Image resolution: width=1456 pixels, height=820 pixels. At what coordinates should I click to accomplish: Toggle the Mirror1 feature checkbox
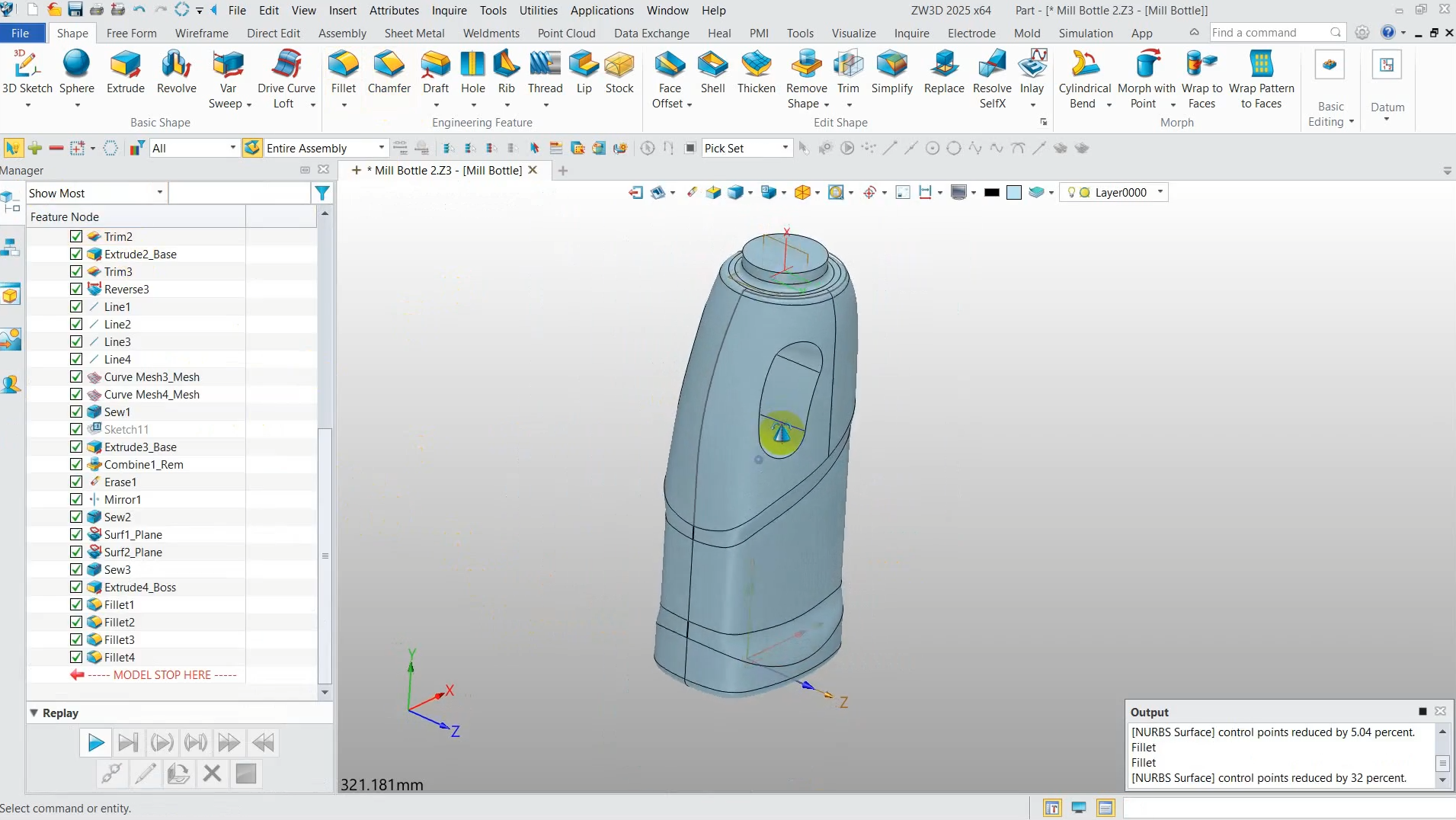[76, 499]
